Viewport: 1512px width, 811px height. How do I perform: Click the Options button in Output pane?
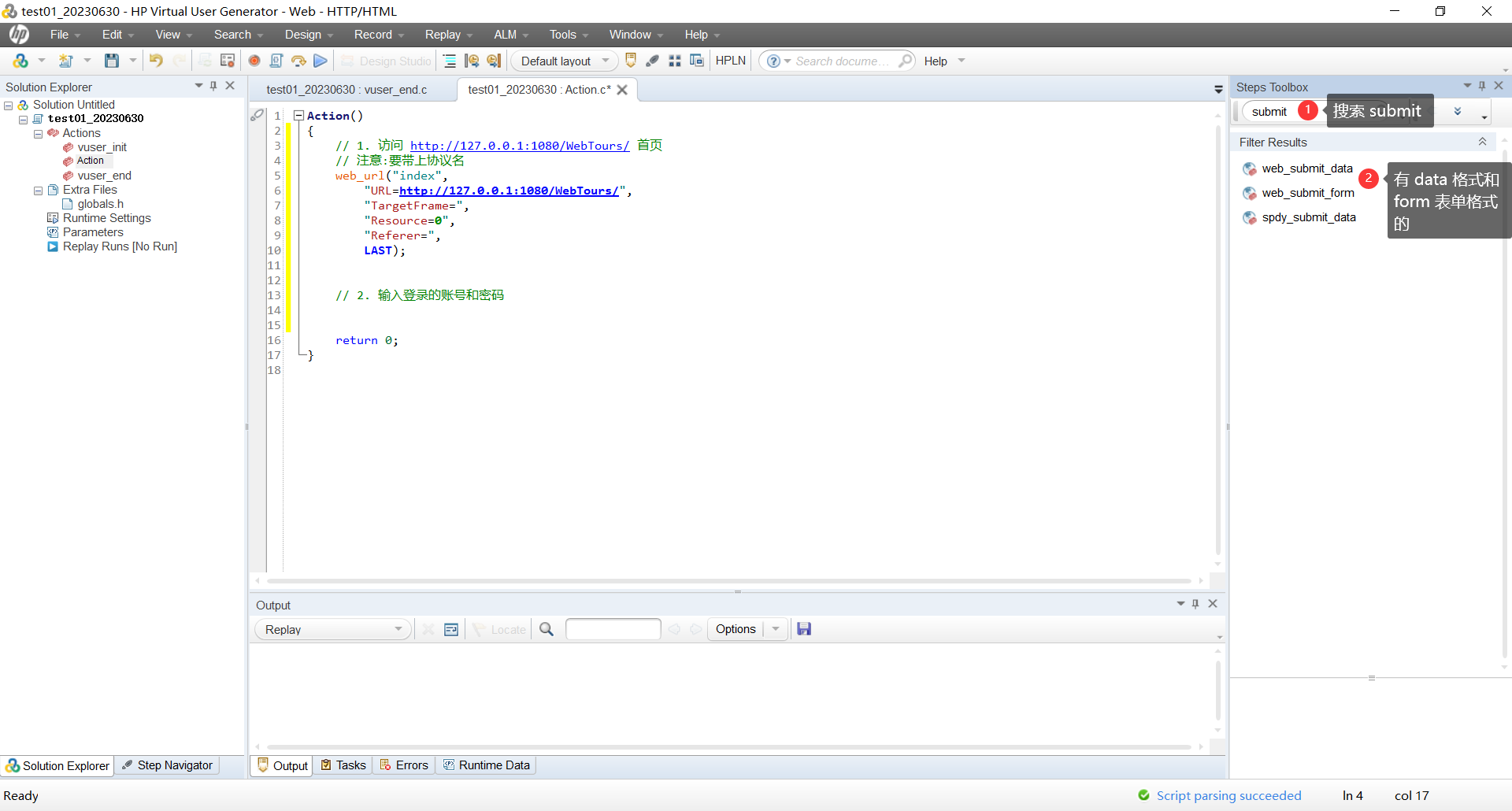[x=736, y=629]
